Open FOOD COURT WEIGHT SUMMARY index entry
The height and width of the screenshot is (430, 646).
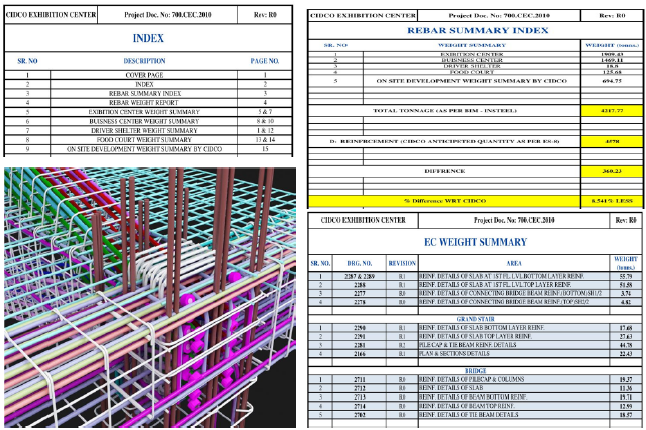pyautogui.click(x=148, y=139)
